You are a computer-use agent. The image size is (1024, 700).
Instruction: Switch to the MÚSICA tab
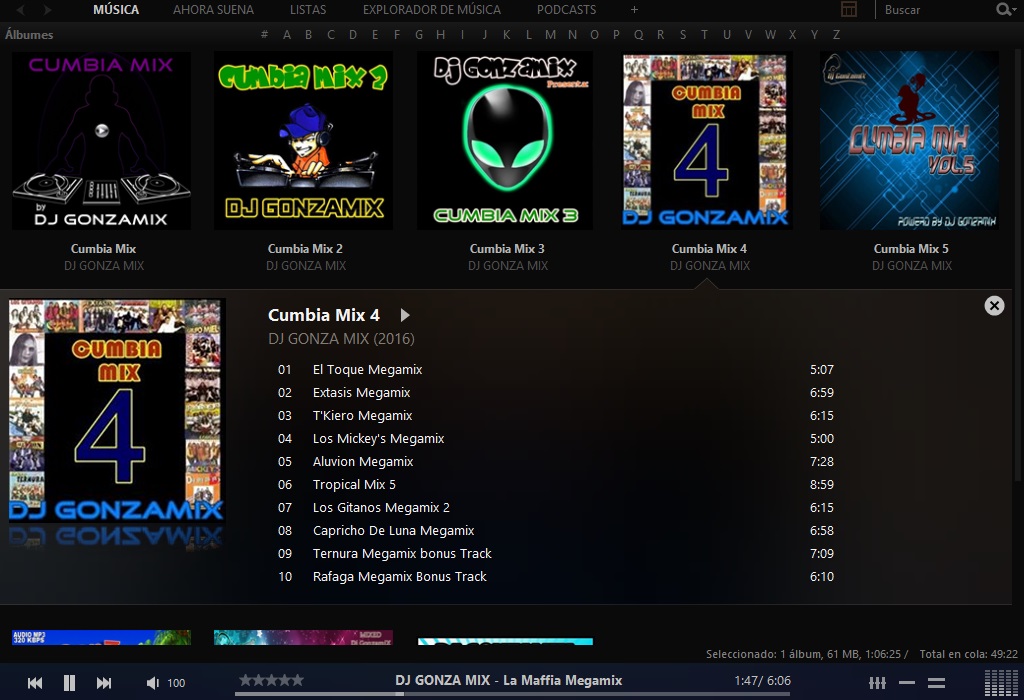tap(116, 10)
